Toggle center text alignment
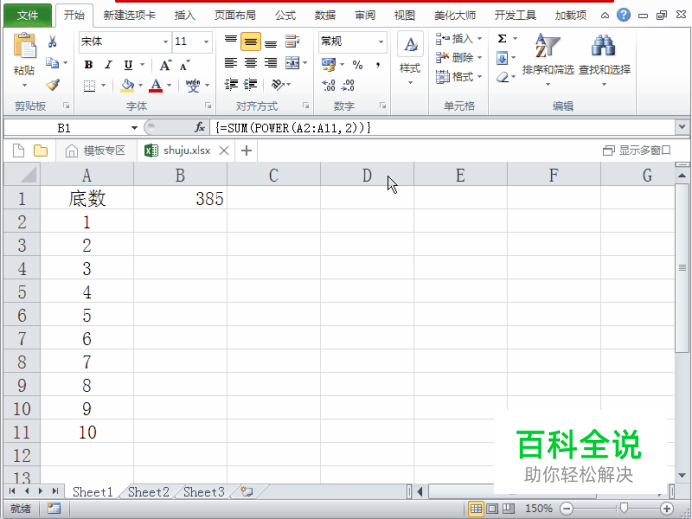The image size is (692, 519). [251, 63]
